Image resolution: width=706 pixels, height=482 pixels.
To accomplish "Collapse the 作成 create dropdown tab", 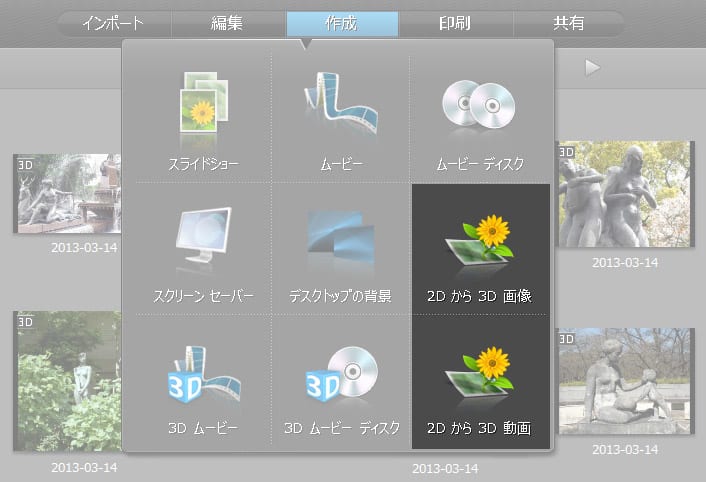I will click(x=342, y=23).
